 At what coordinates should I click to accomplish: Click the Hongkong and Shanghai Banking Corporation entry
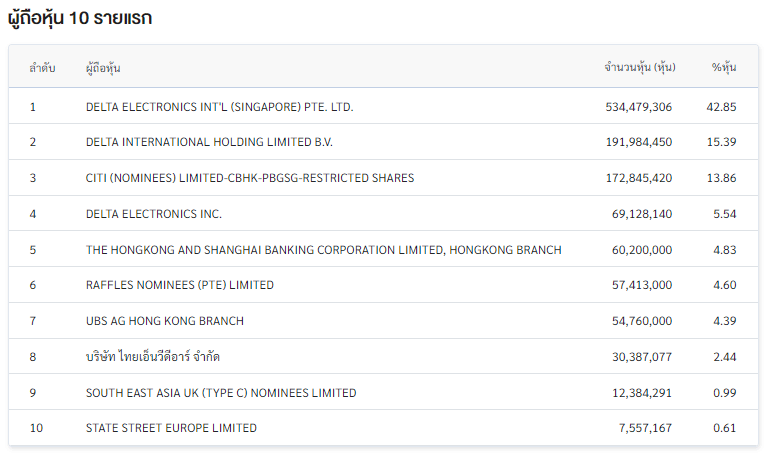click(x=323, y=250)
